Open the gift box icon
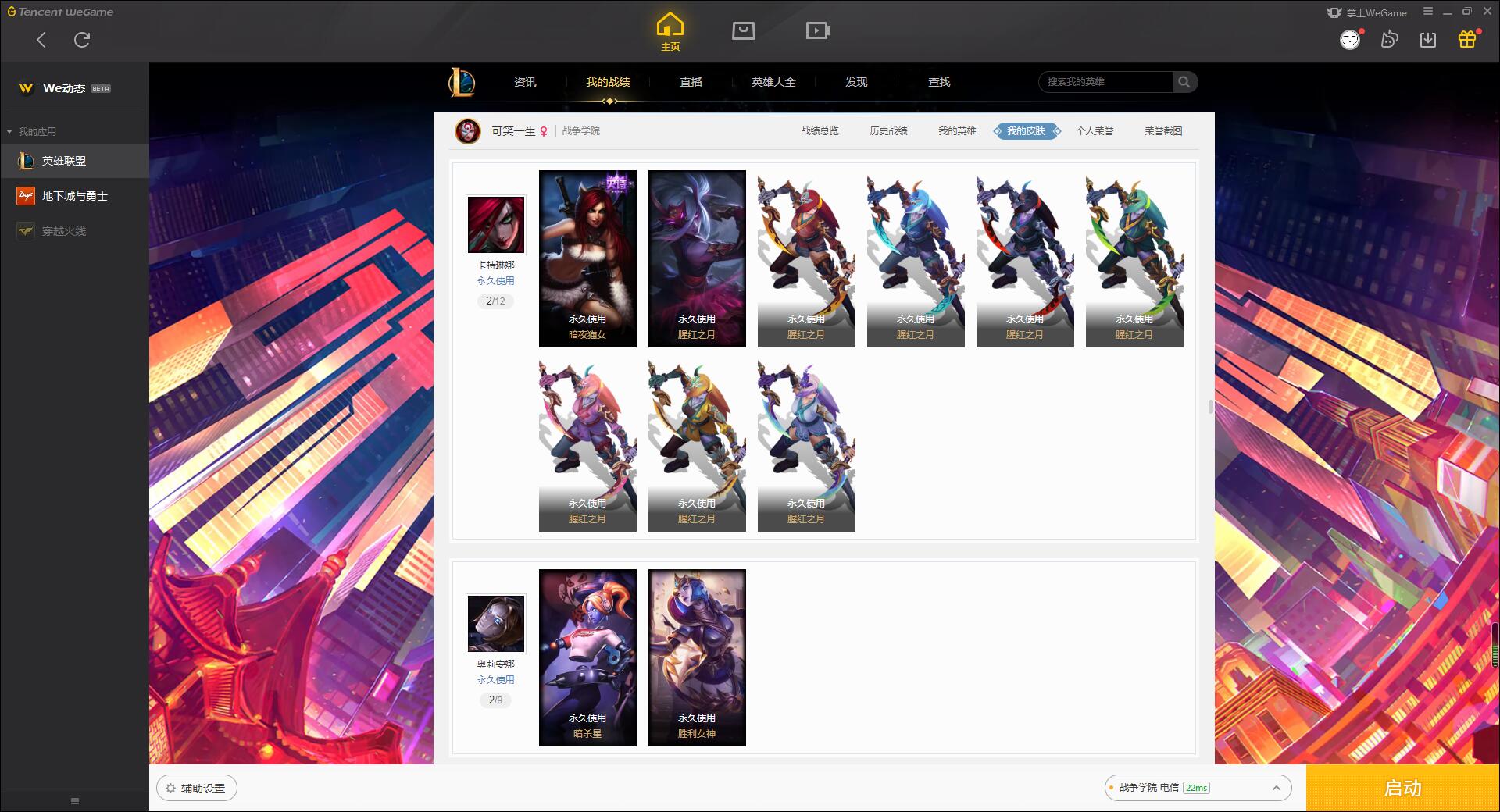Viewport: 1500px width, 812px height. click(x=1467, y=39)
